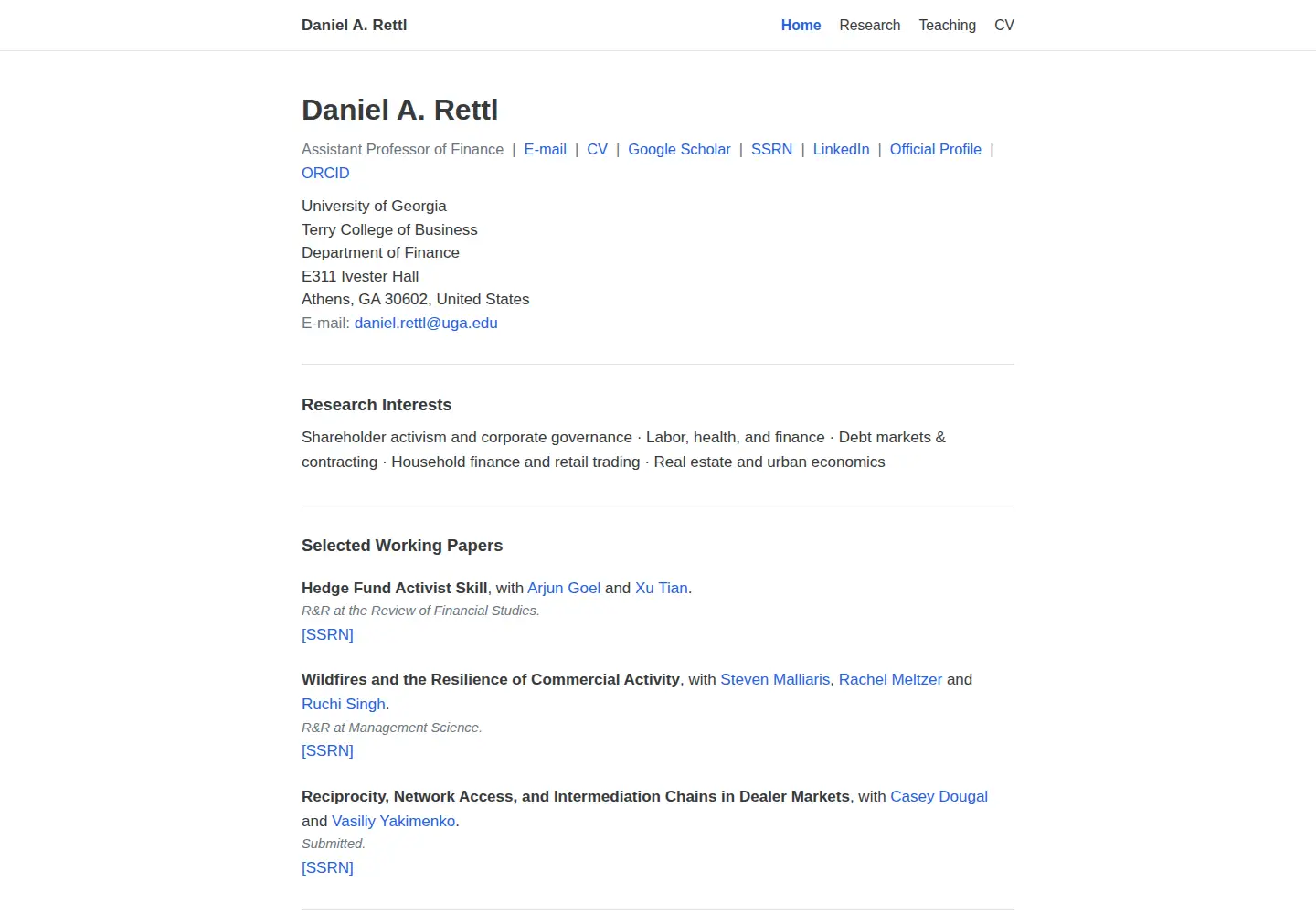Click the 'Assistant Professor of Finance' text
Screen dimensions: 1316x914
(x=402, y=150)
